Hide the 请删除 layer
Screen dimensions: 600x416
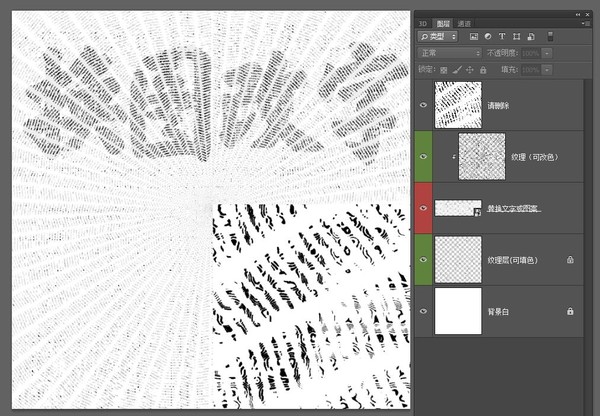423,105
